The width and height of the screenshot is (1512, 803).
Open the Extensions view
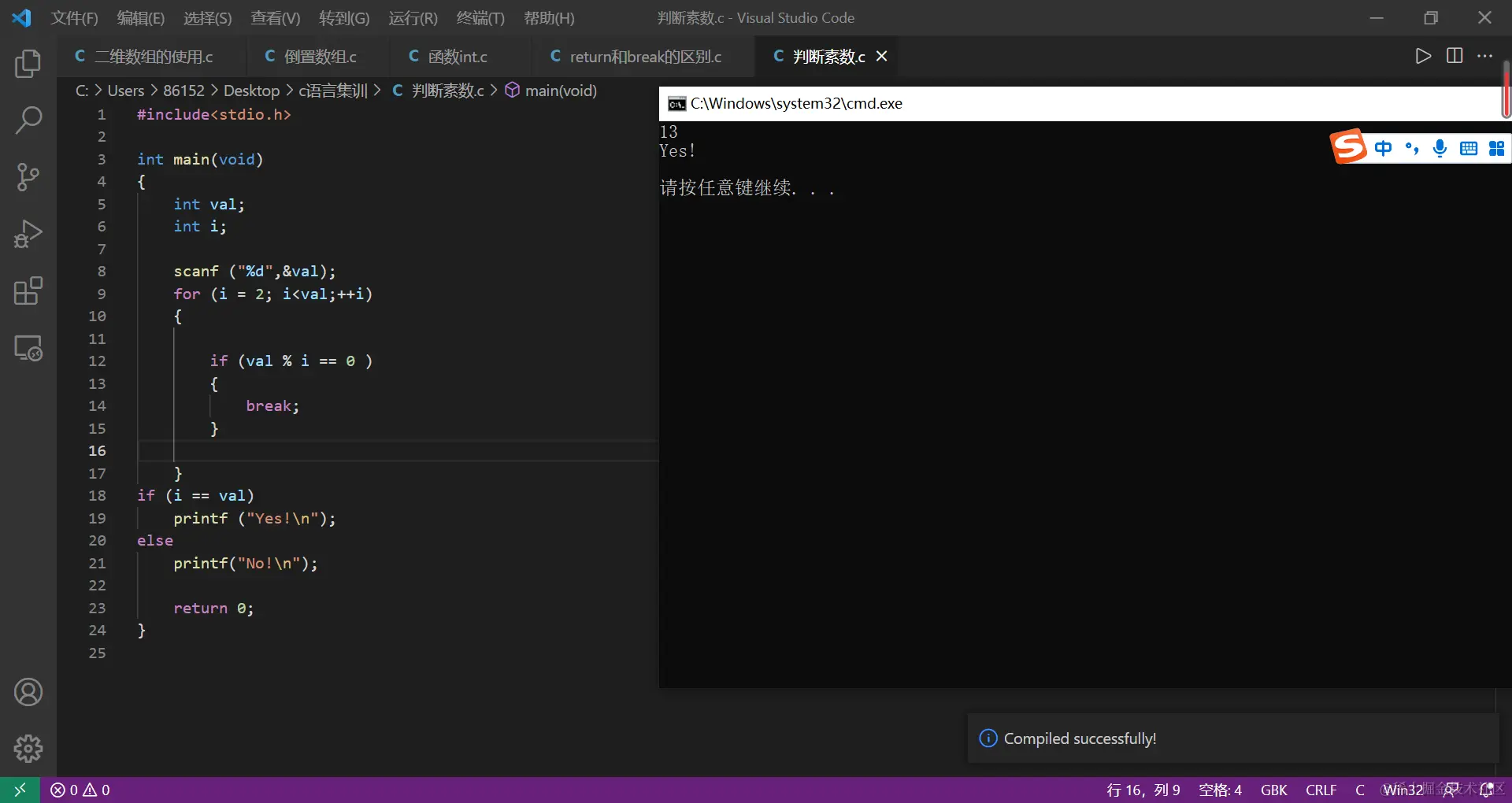tap(28, 290)
